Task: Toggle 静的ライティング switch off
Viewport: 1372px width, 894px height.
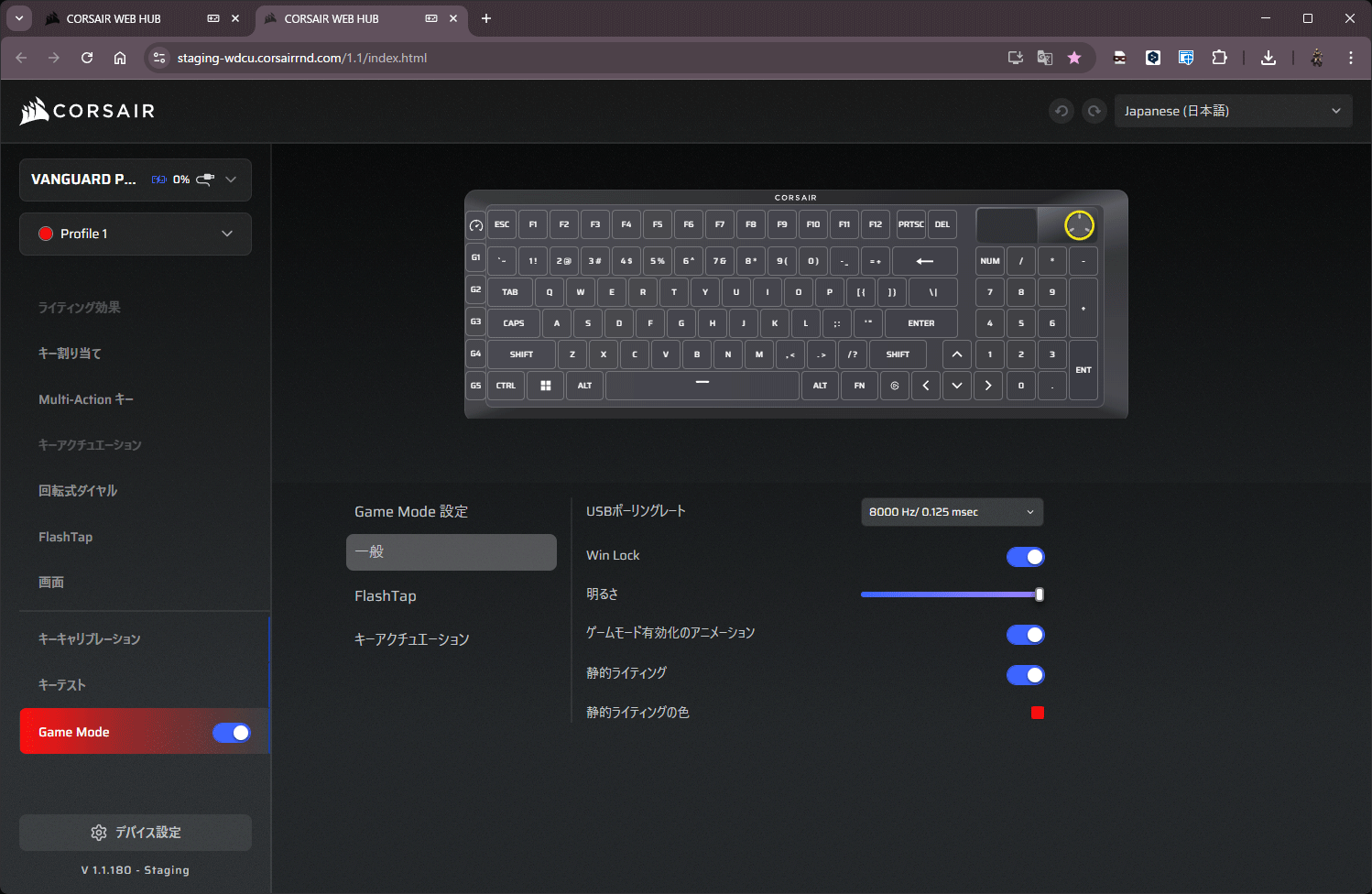Action: coord(1025,675)
